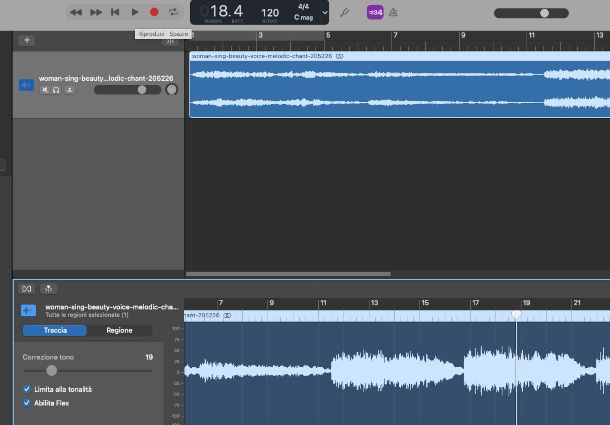Mute the woman-sing-beauty track
The height and width of the screenshot is (425, 610).
[x=45, y=90]
